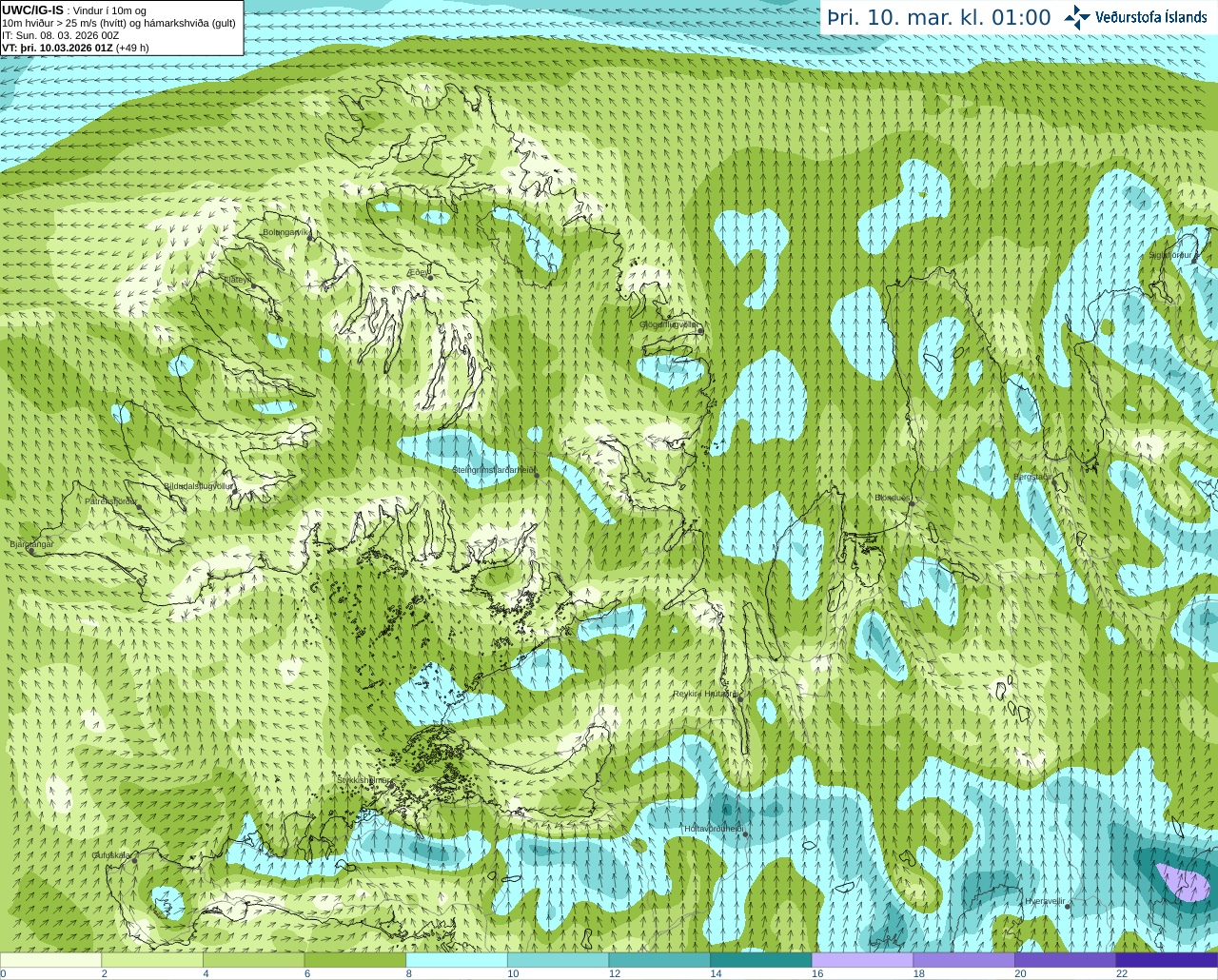Image resolution: width=1218 pixels, height=980 pixels.
Task: Select the 10m hviður > 25 m/s description line
Action: (119, 23)
